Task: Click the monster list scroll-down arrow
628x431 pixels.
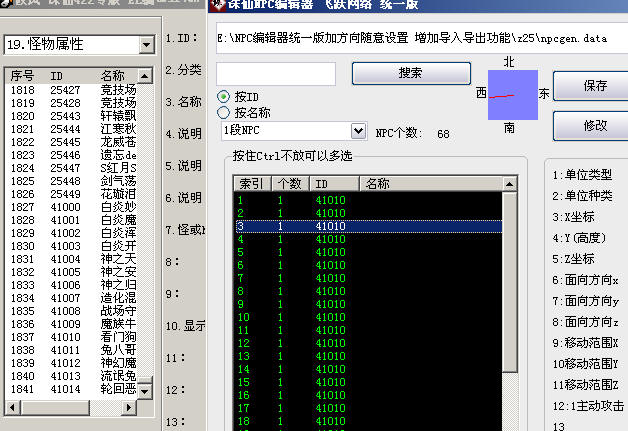Action: coord(146,390)
